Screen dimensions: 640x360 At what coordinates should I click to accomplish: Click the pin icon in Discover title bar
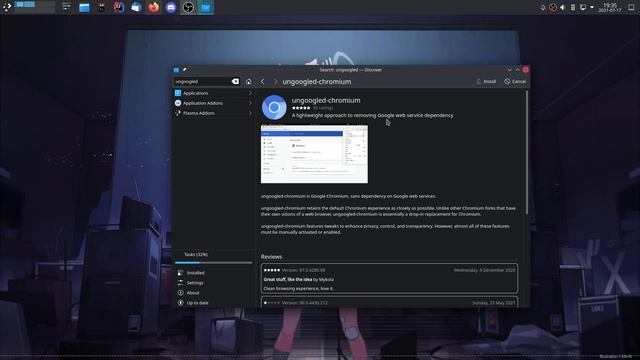pyautogui.click(x=184, y=70)
